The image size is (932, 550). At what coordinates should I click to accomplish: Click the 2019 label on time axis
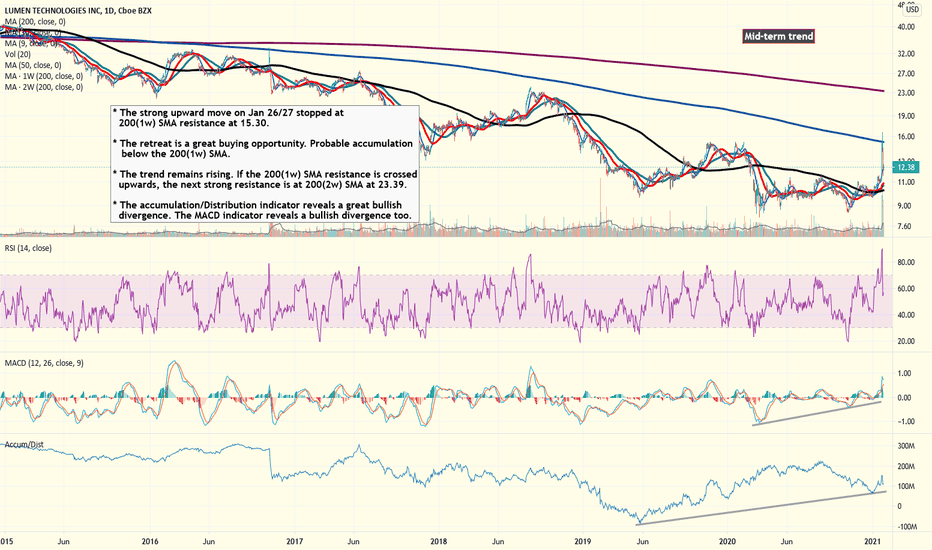(x=582, y=542)
